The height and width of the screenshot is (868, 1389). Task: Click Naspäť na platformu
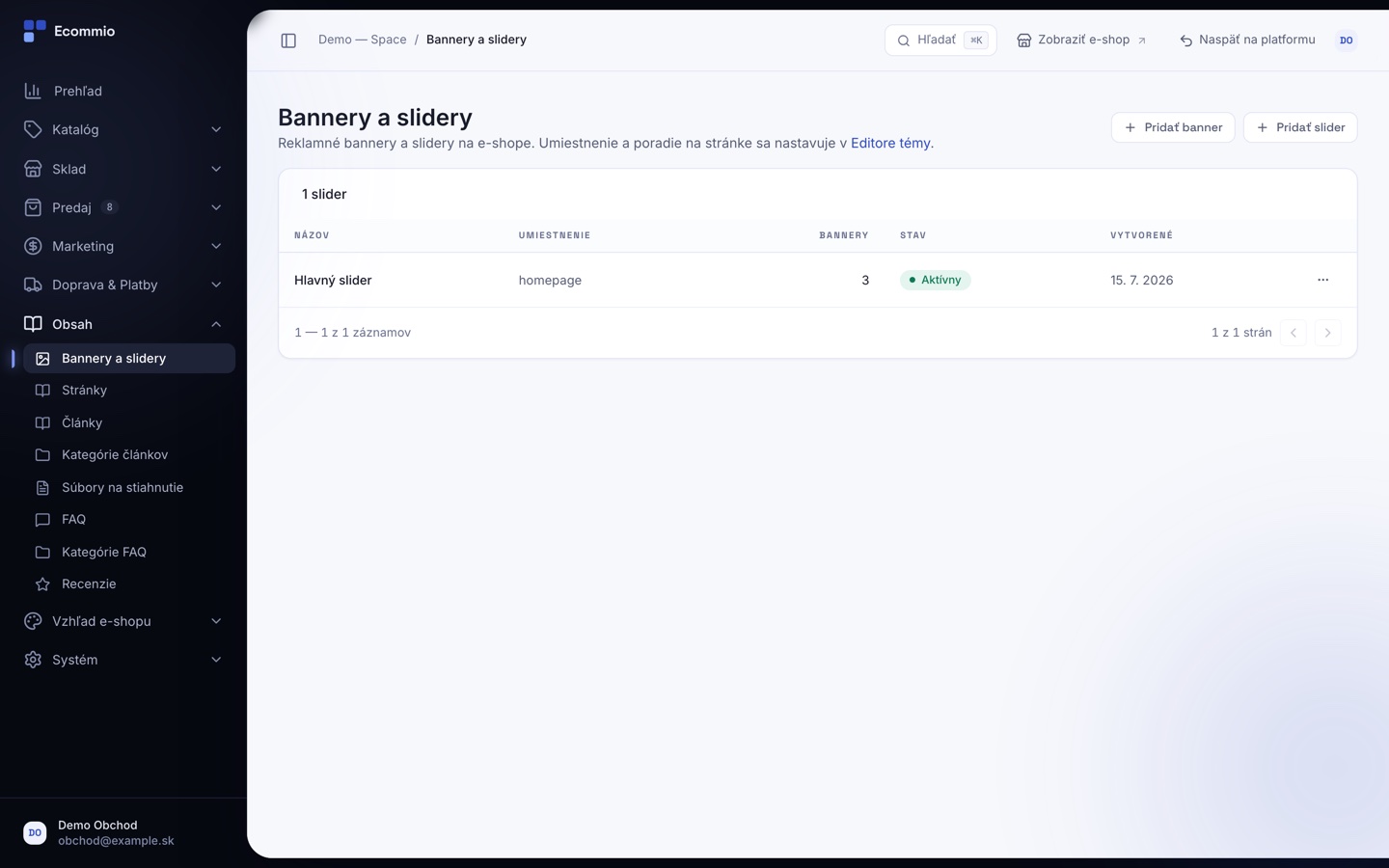pos(1247,41)
